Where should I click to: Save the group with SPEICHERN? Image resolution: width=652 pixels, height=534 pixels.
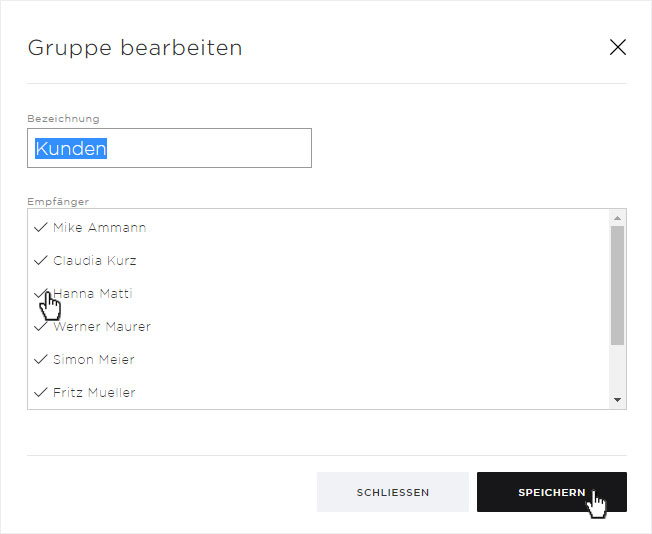coord(552,492)
